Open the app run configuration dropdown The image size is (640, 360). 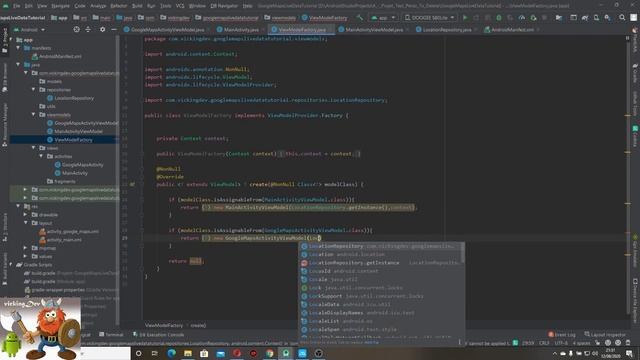pyautogui.click(x=383, y=18)
